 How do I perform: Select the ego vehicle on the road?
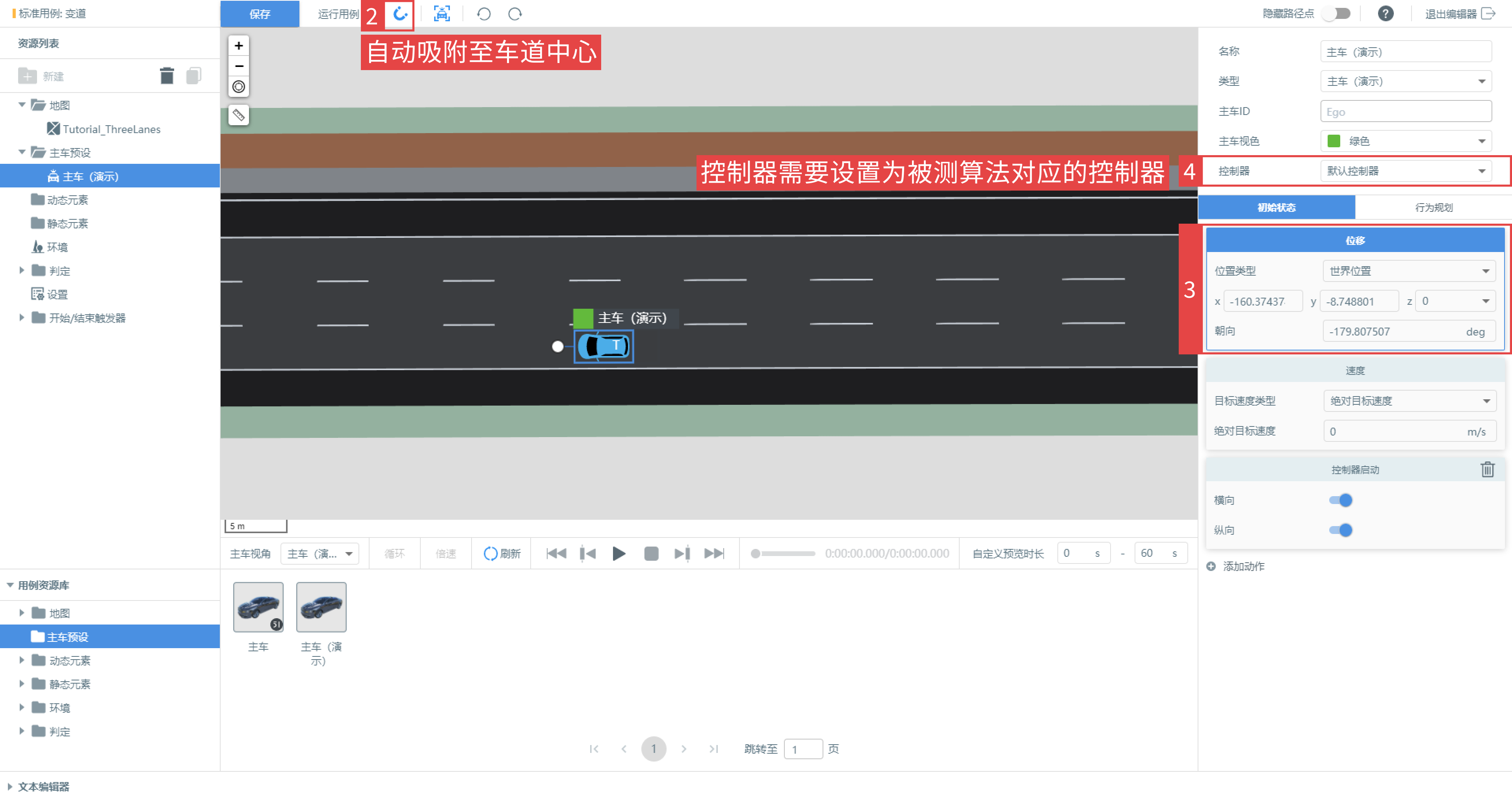pos(604,347)
